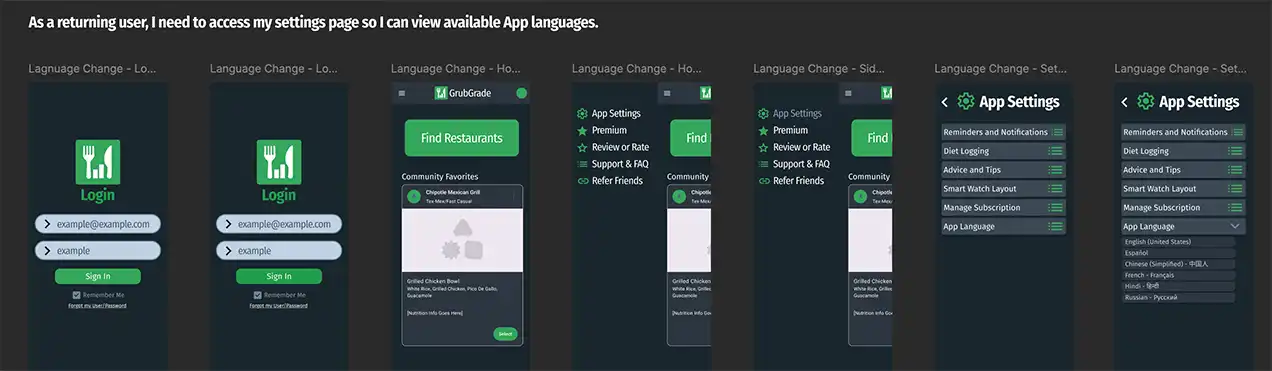Select Support & FAQ in the 'Sid...' side menu
This screenshot has width=1272, height=371.
coord(794,164)
